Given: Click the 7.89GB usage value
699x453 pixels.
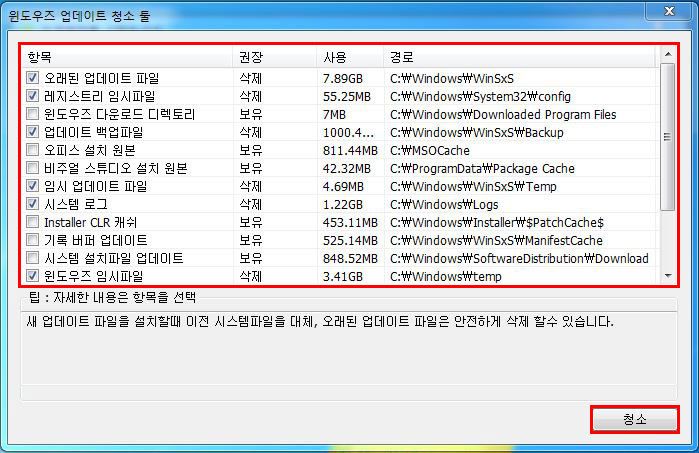Looking at the screenshot, I should 343,78.
